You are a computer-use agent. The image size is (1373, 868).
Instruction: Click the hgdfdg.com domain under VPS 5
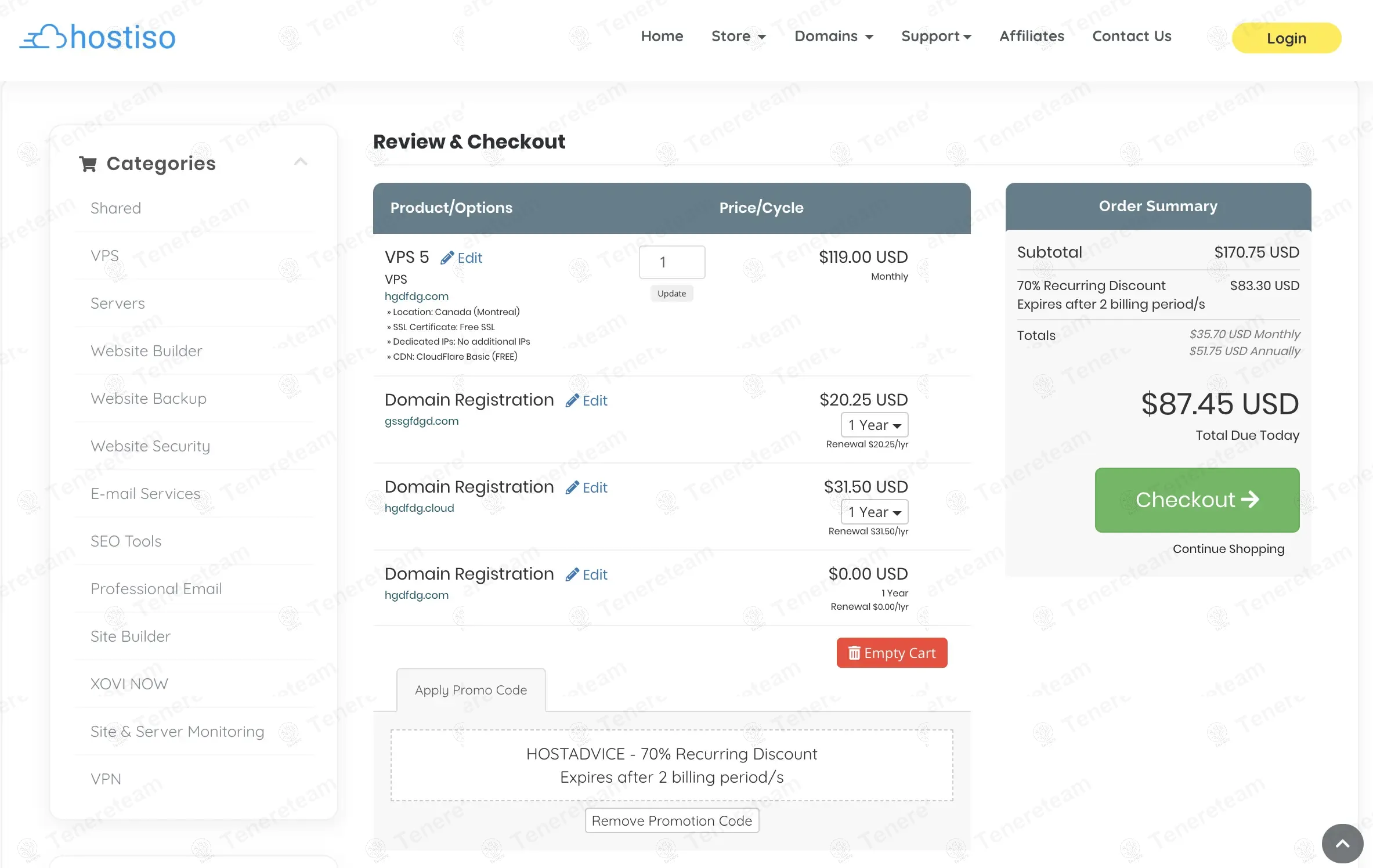coord(416,296)
